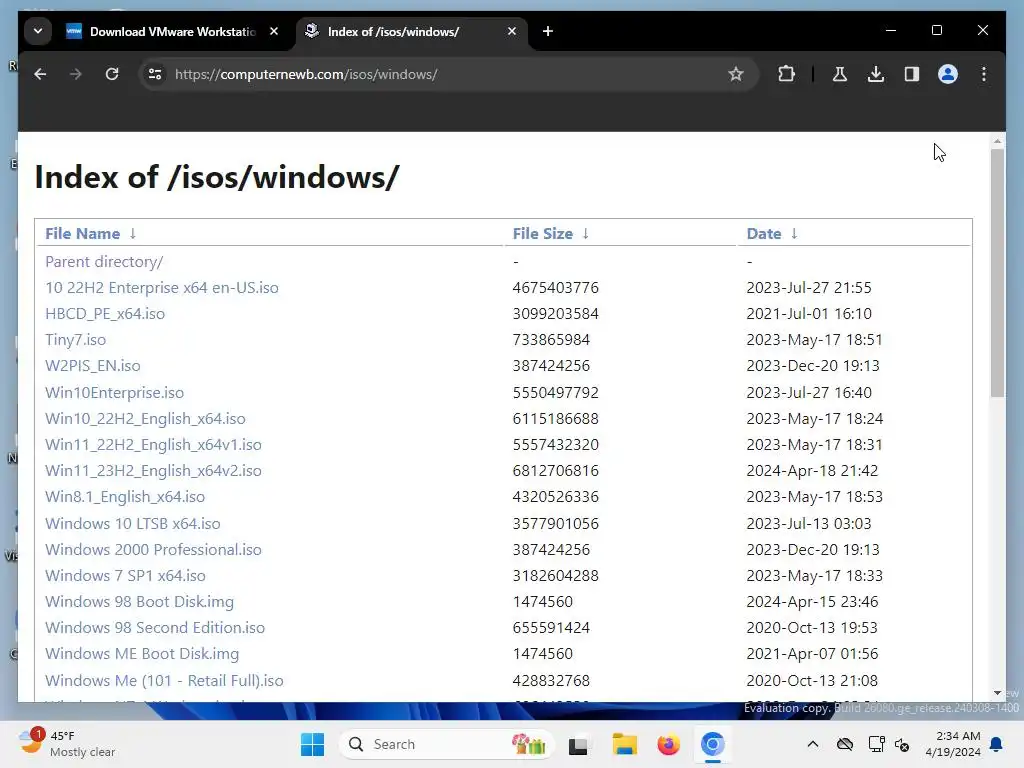This screenshot has width=1024, height=768.
Task: Download Windows 7 SP1 x64.iso
Action: pos(125,576)
